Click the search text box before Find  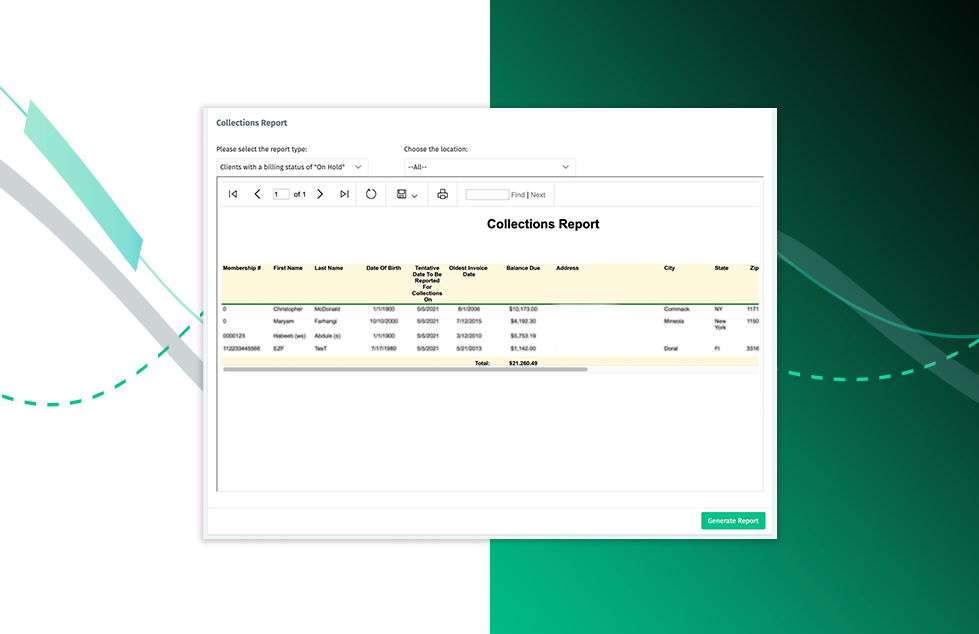(x=487, y=194)
